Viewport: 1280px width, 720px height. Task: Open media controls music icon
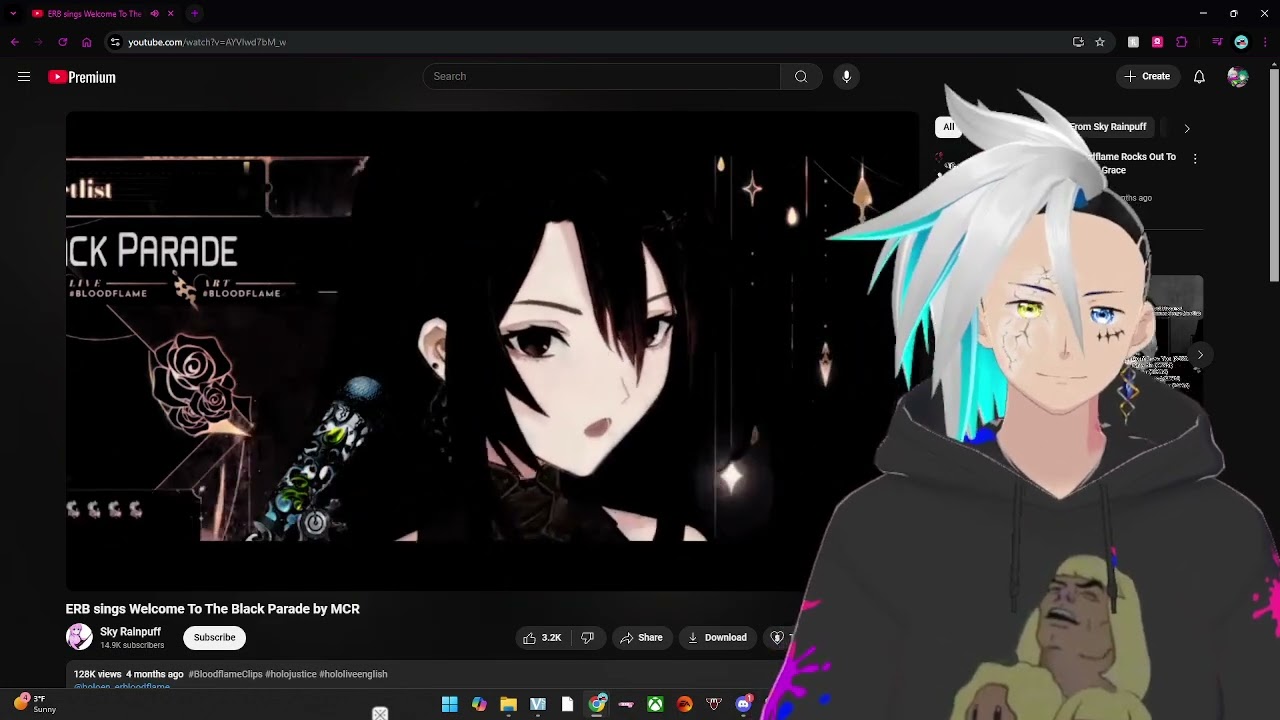(1217, 42)
